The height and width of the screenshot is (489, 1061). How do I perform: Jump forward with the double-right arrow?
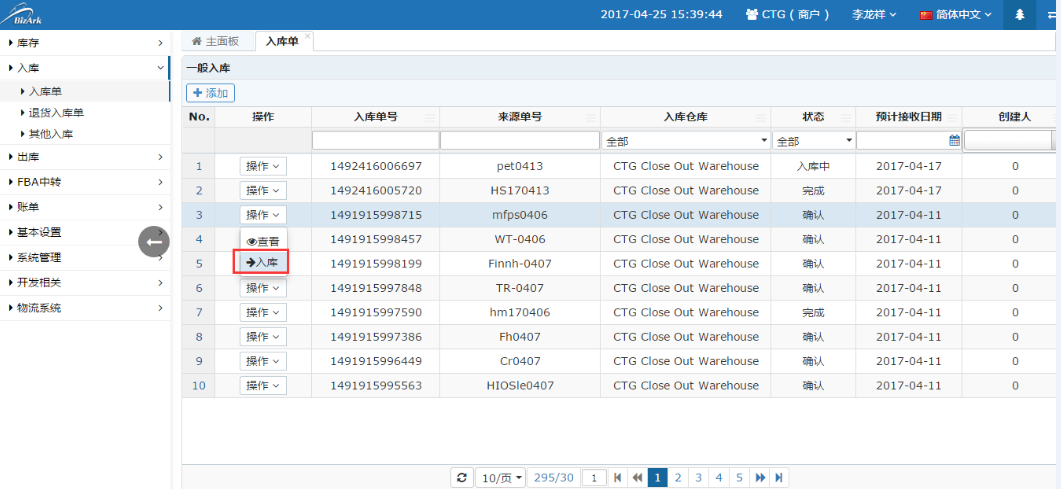pos(760,478)
